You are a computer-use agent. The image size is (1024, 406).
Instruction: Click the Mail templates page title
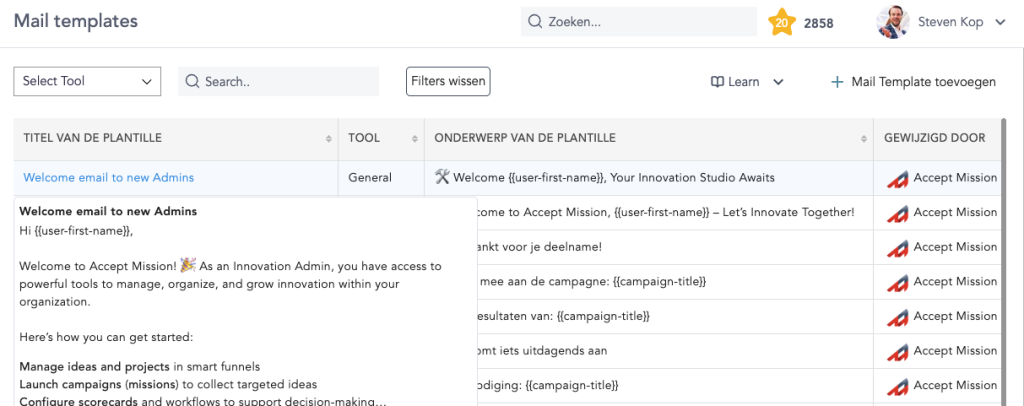[x=76, y=21]
